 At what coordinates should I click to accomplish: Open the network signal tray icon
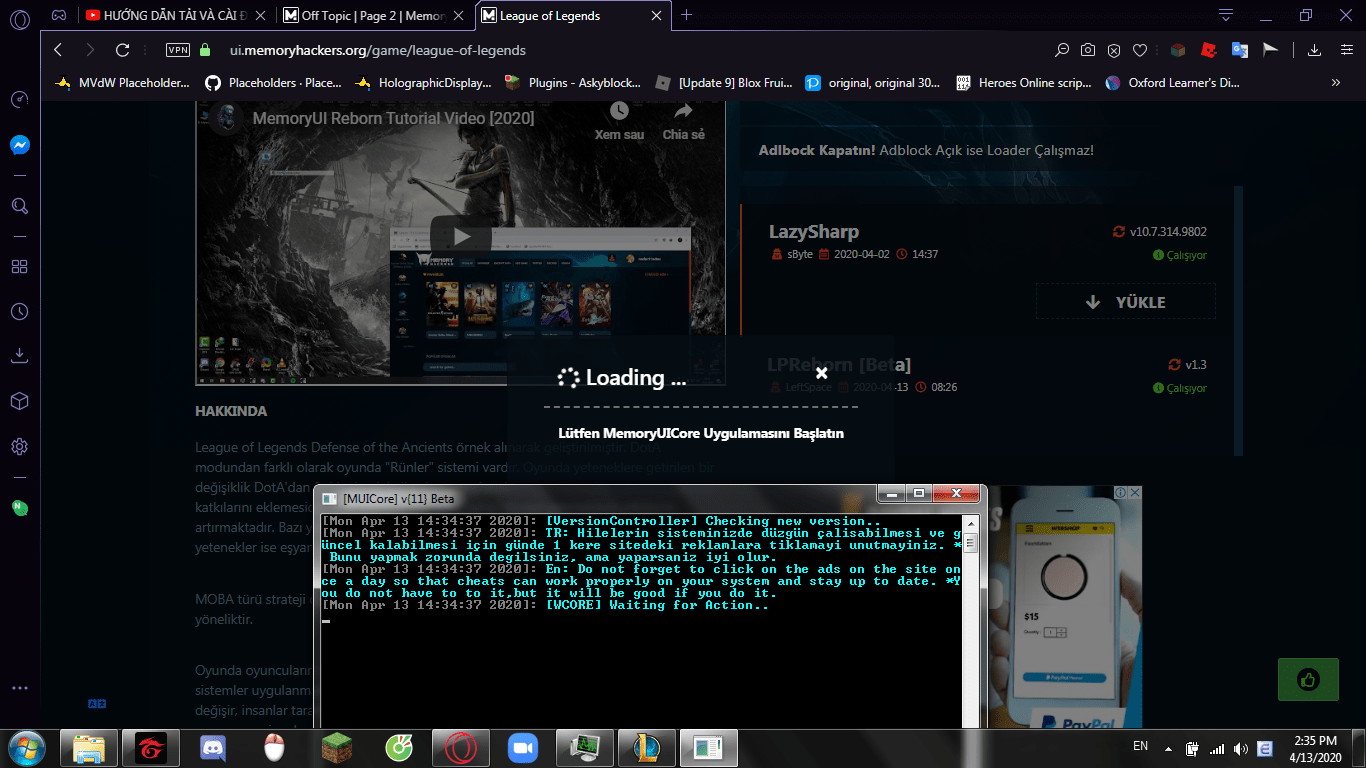[x=1217, y=748]
